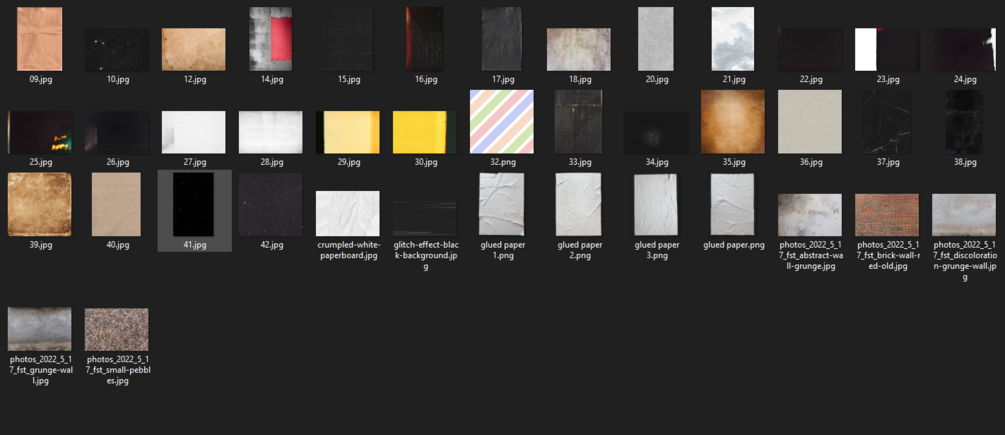Viewport: 1005px width, 435px height.
Task: Click the 26.jpg dark thumbnail
Action: click(x=117, y=132)
